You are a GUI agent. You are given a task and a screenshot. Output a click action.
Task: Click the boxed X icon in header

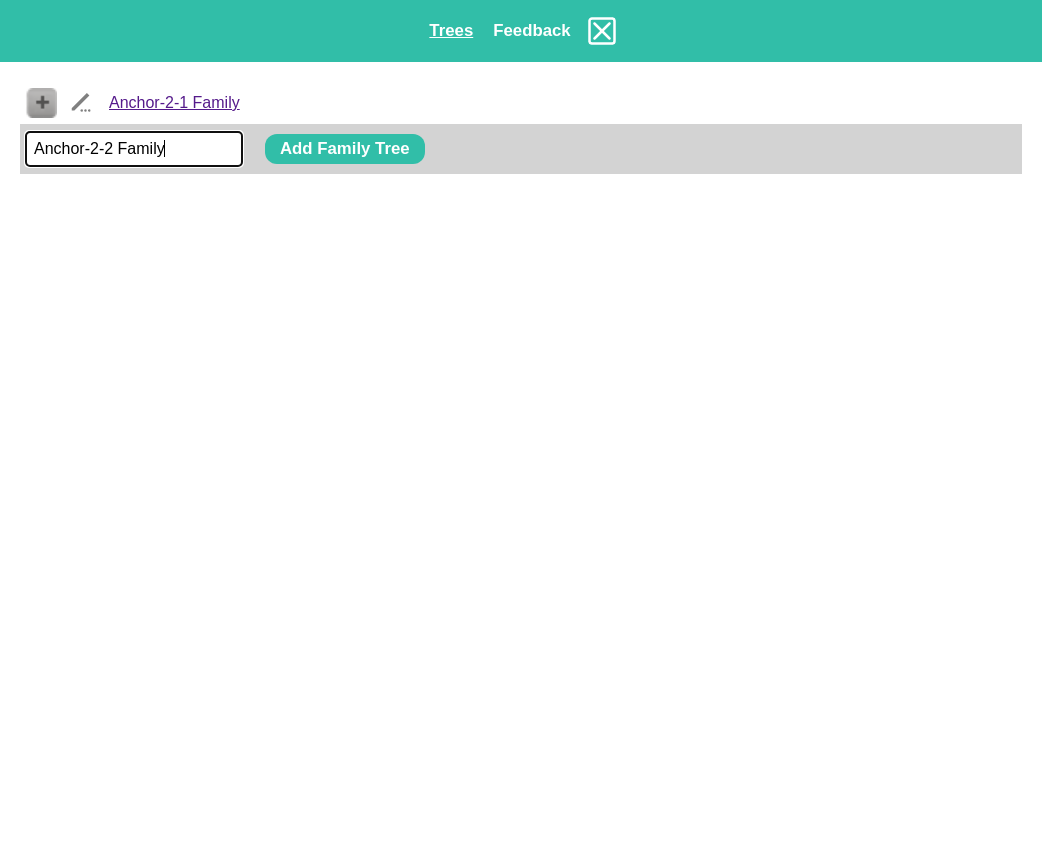[602, 31]
